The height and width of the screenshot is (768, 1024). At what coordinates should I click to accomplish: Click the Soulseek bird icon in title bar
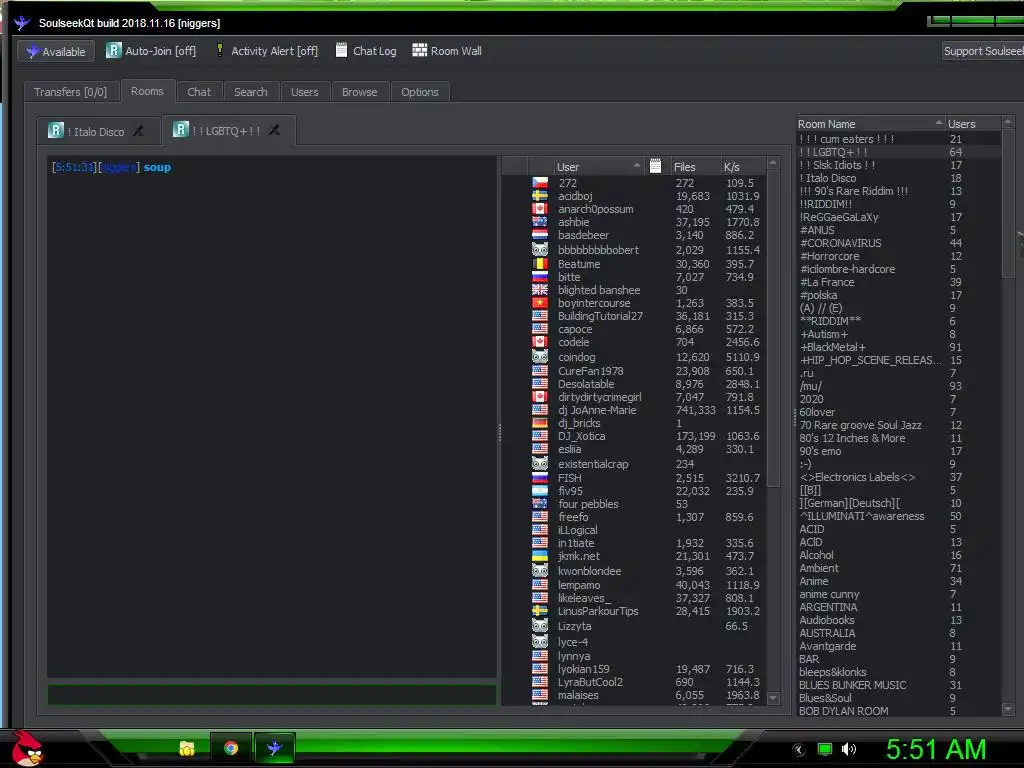click(22, 23)
